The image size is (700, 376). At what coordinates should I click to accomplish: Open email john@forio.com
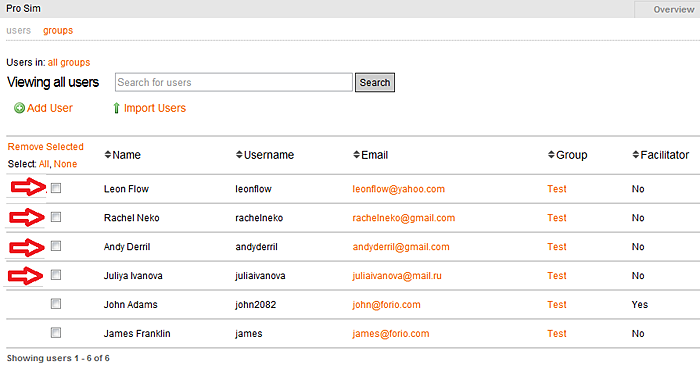(x=386, y=305)
